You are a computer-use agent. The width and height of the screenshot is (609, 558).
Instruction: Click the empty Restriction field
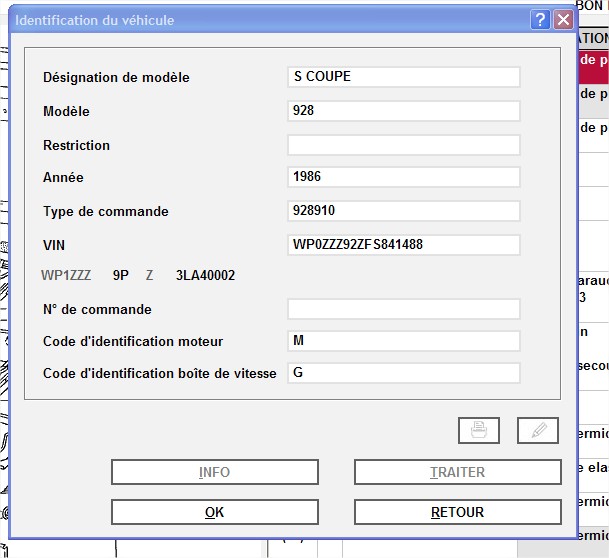point(404,145)
